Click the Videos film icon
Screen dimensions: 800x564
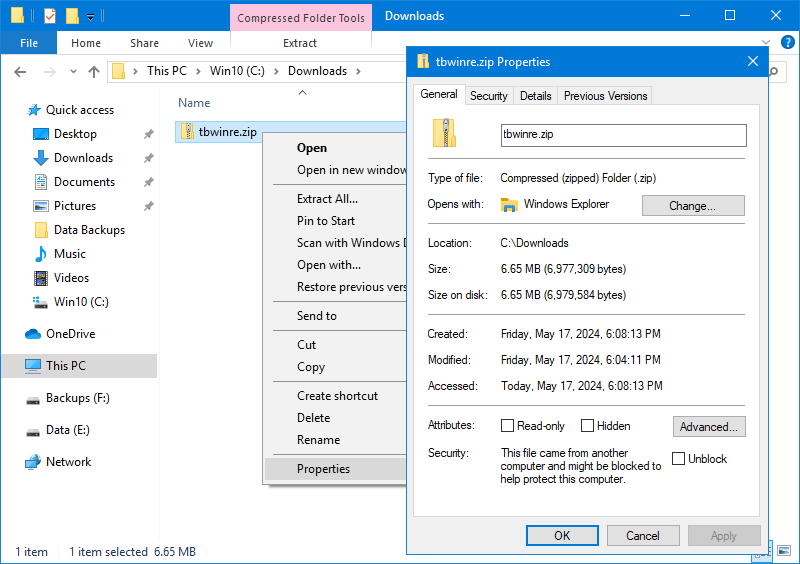click(x=41, y=278)
